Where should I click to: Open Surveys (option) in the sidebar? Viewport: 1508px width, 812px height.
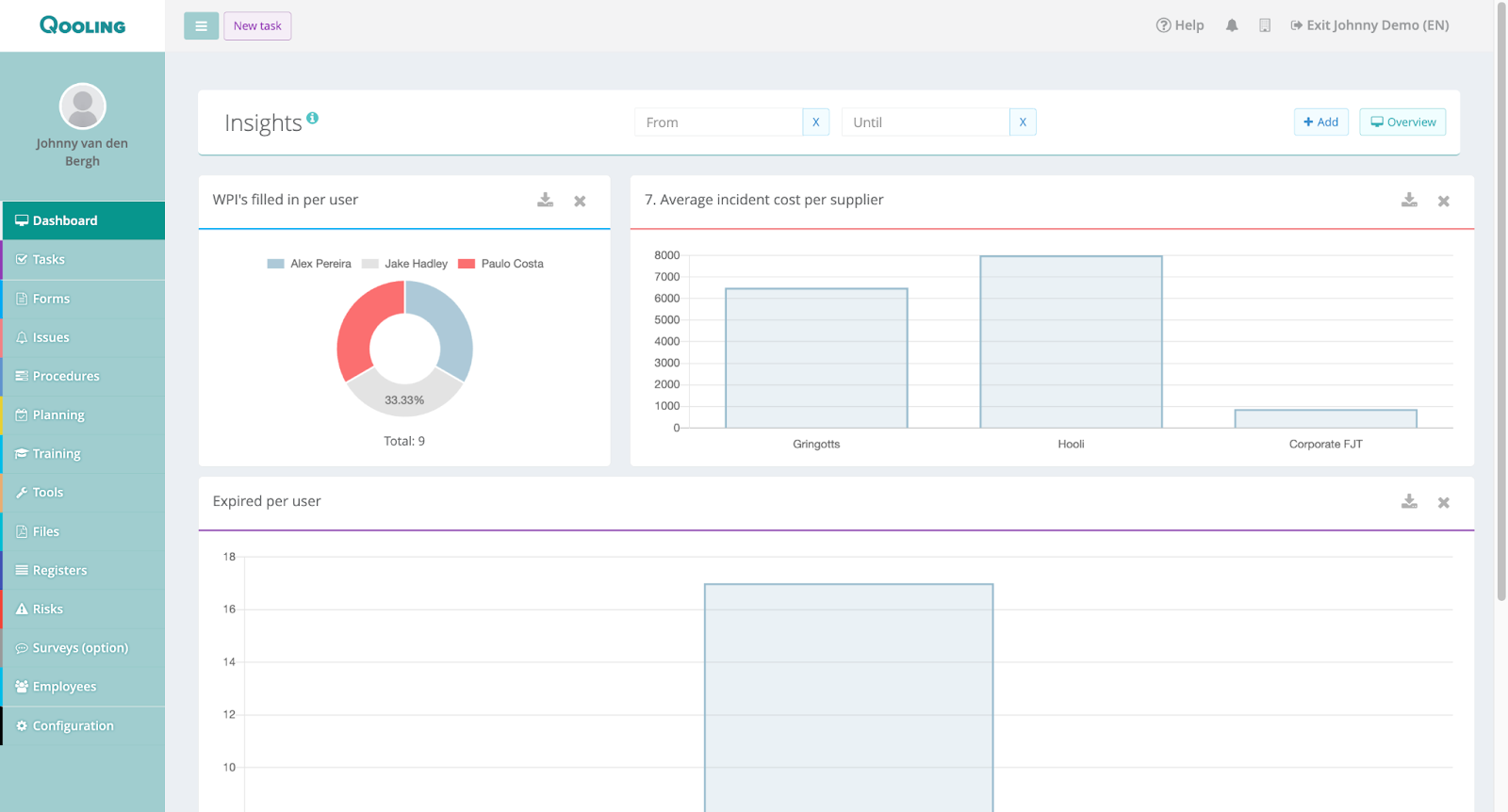(83, 647)
